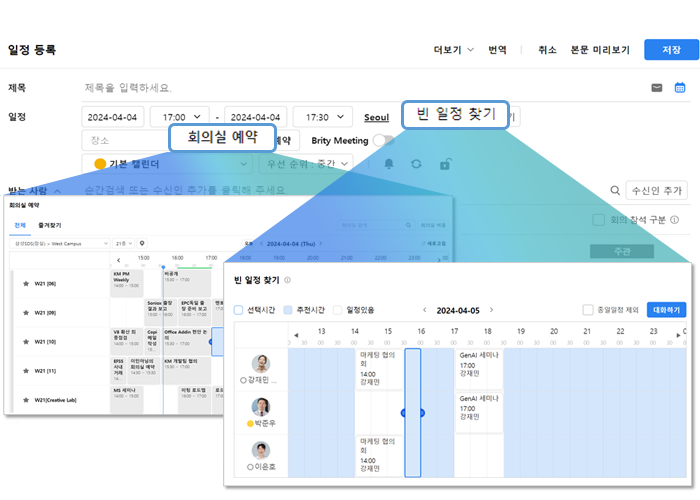This screenshot has width=700, height=500.
Task: Toggle the Brity Meeting switch
Action: coord(383,140)
